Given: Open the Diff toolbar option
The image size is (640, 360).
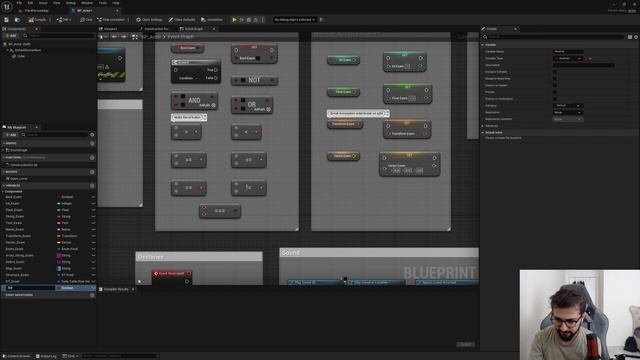Looking at the screenshot, I should pyautogui.click(x=64, y=20).
